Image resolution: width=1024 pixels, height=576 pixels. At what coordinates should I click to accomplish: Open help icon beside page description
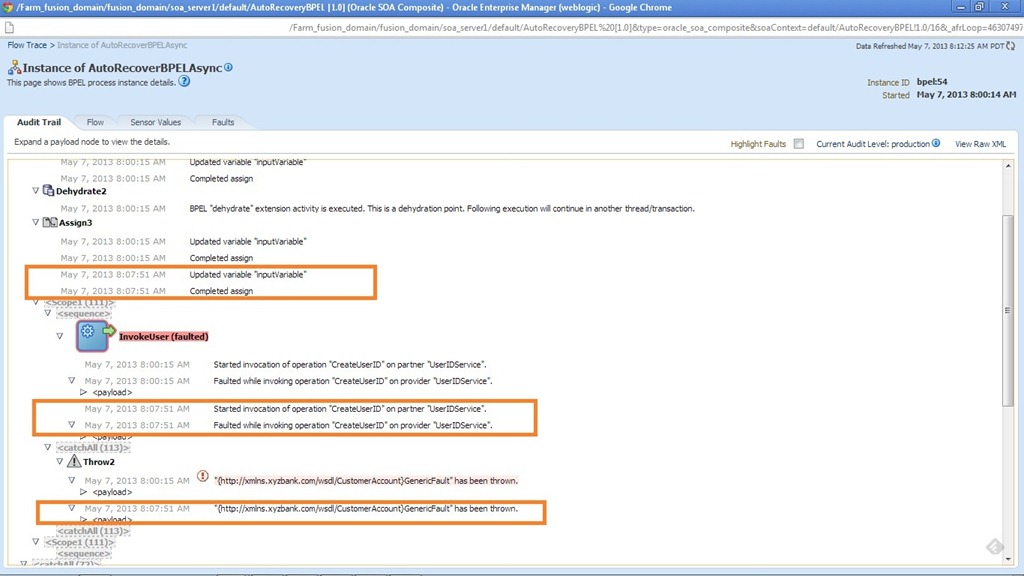point(184,82)
